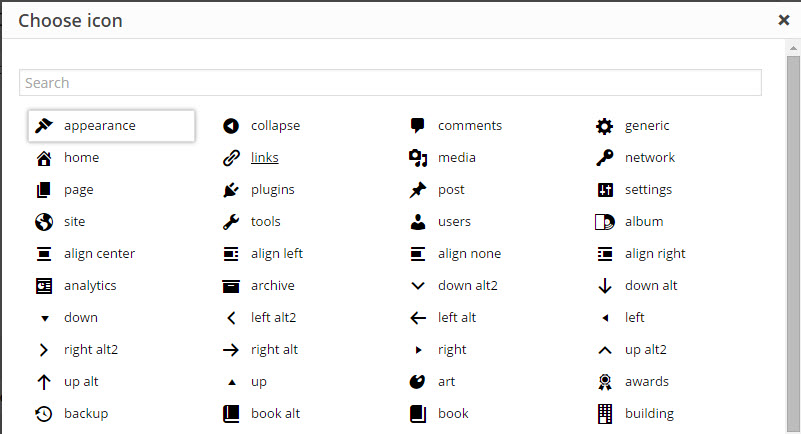
Task: Pick the analytics chart icon
Action: (44, 286)
